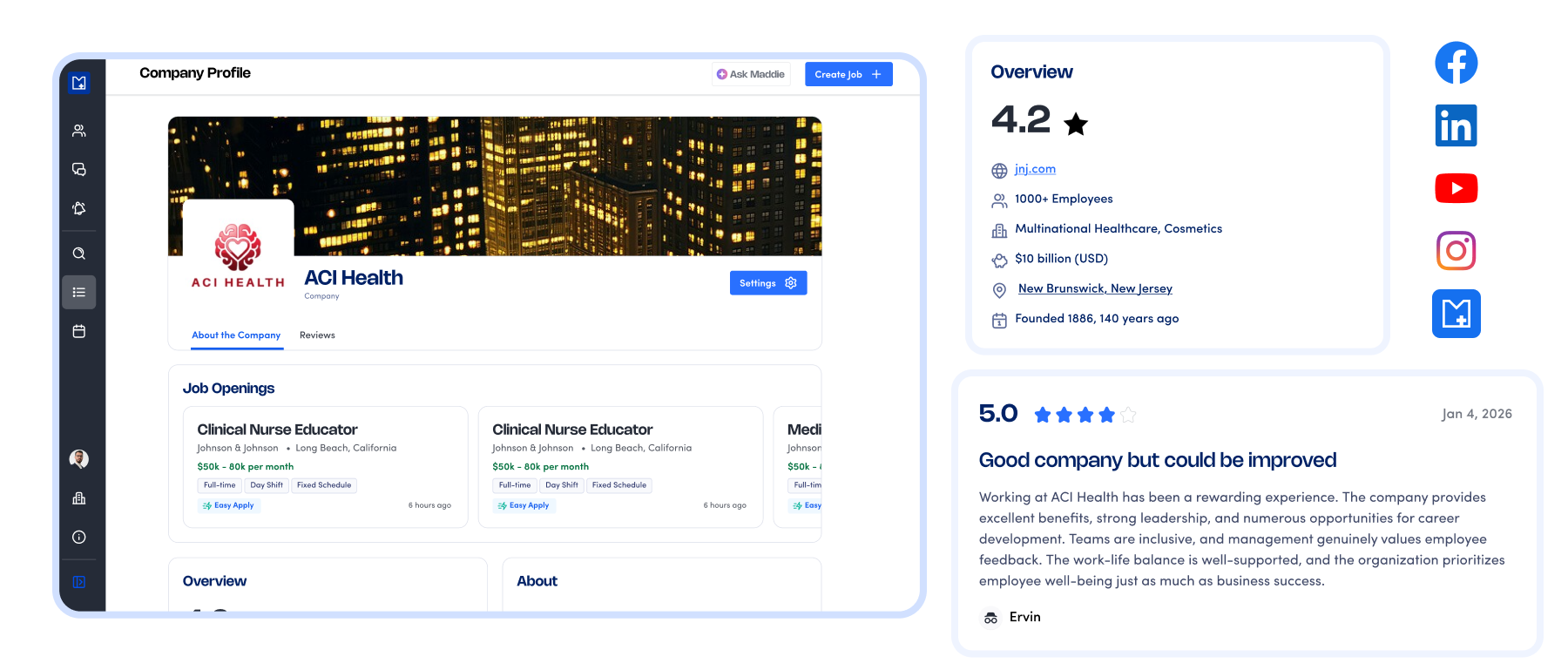
Task: Open the chat messages sidebar icon
Action: tap(79, 169)
